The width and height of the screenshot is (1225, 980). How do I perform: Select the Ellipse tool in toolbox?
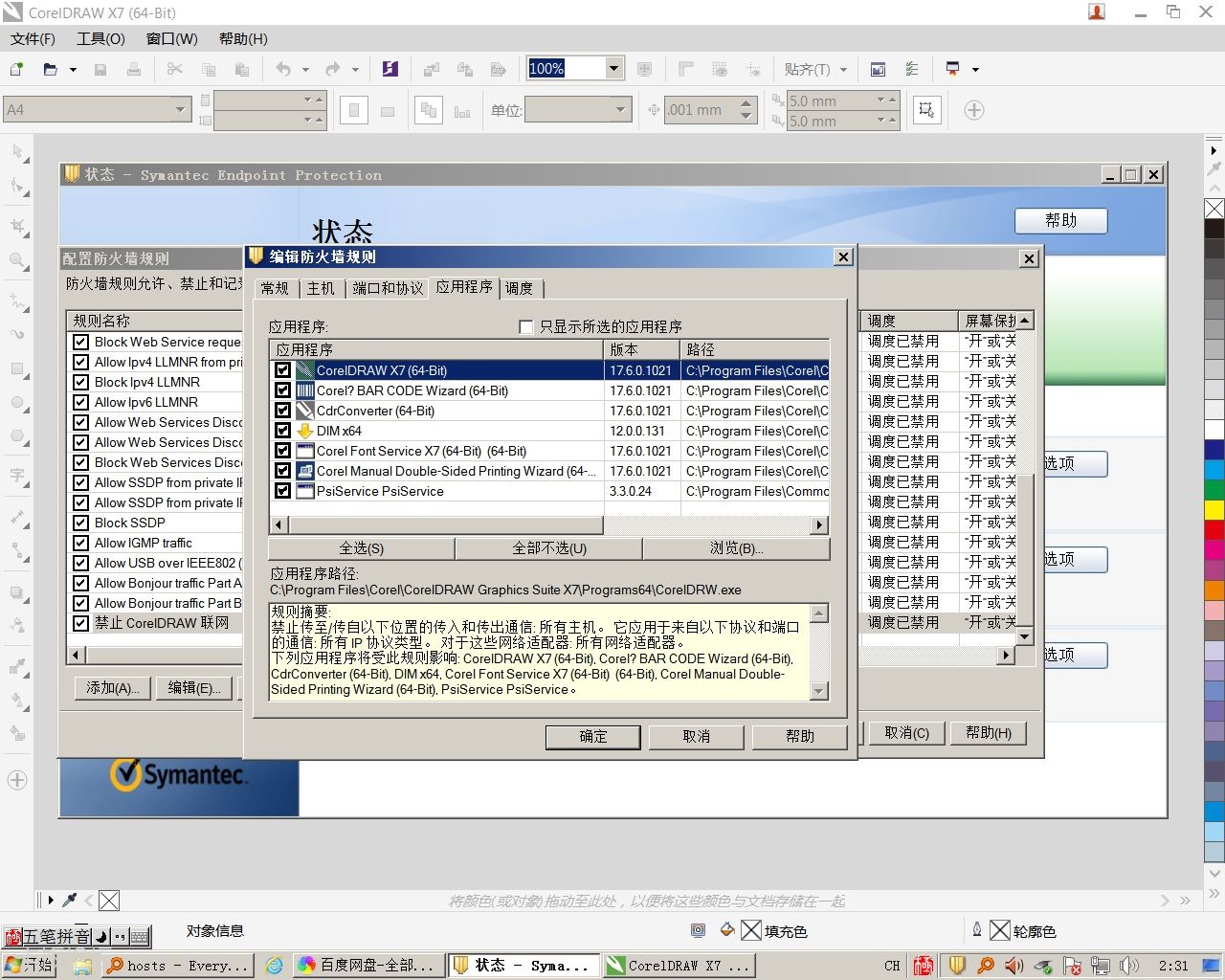pos(18,403)
